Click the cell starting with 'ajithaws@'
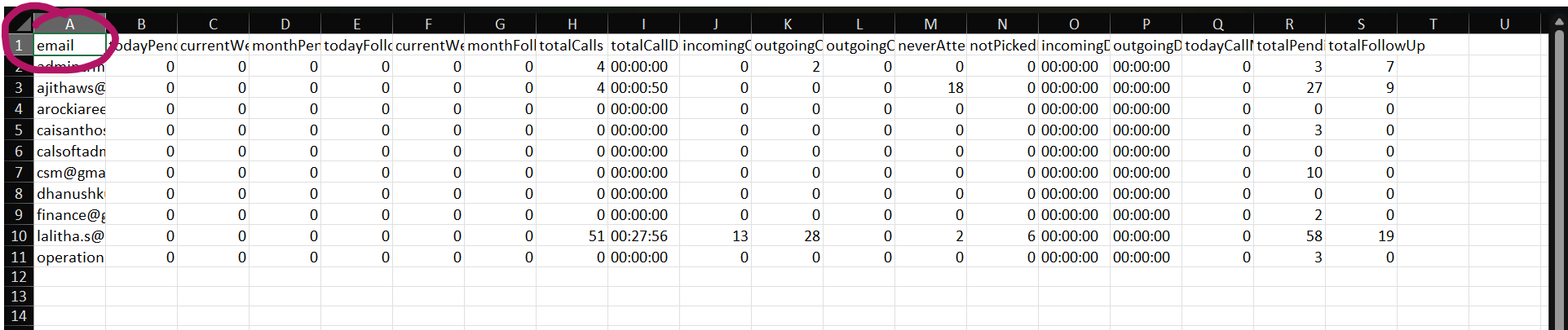Image resolution: width=1568 pixels, height=330 pixels. (70, 87)
